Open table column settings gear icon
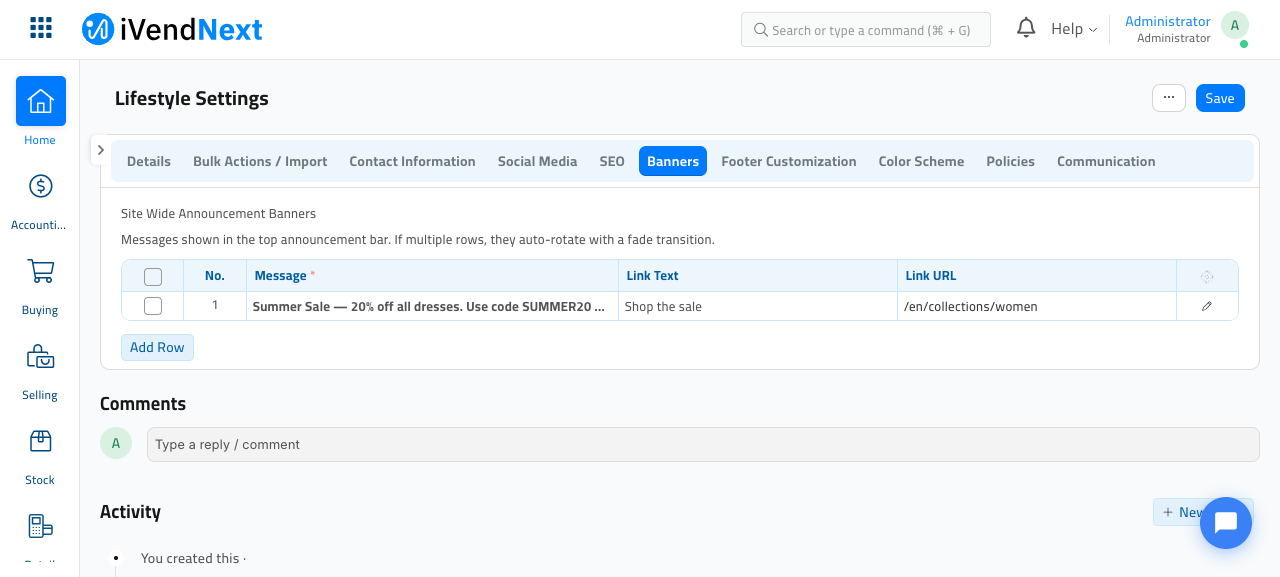 (x=1207, y=276)
